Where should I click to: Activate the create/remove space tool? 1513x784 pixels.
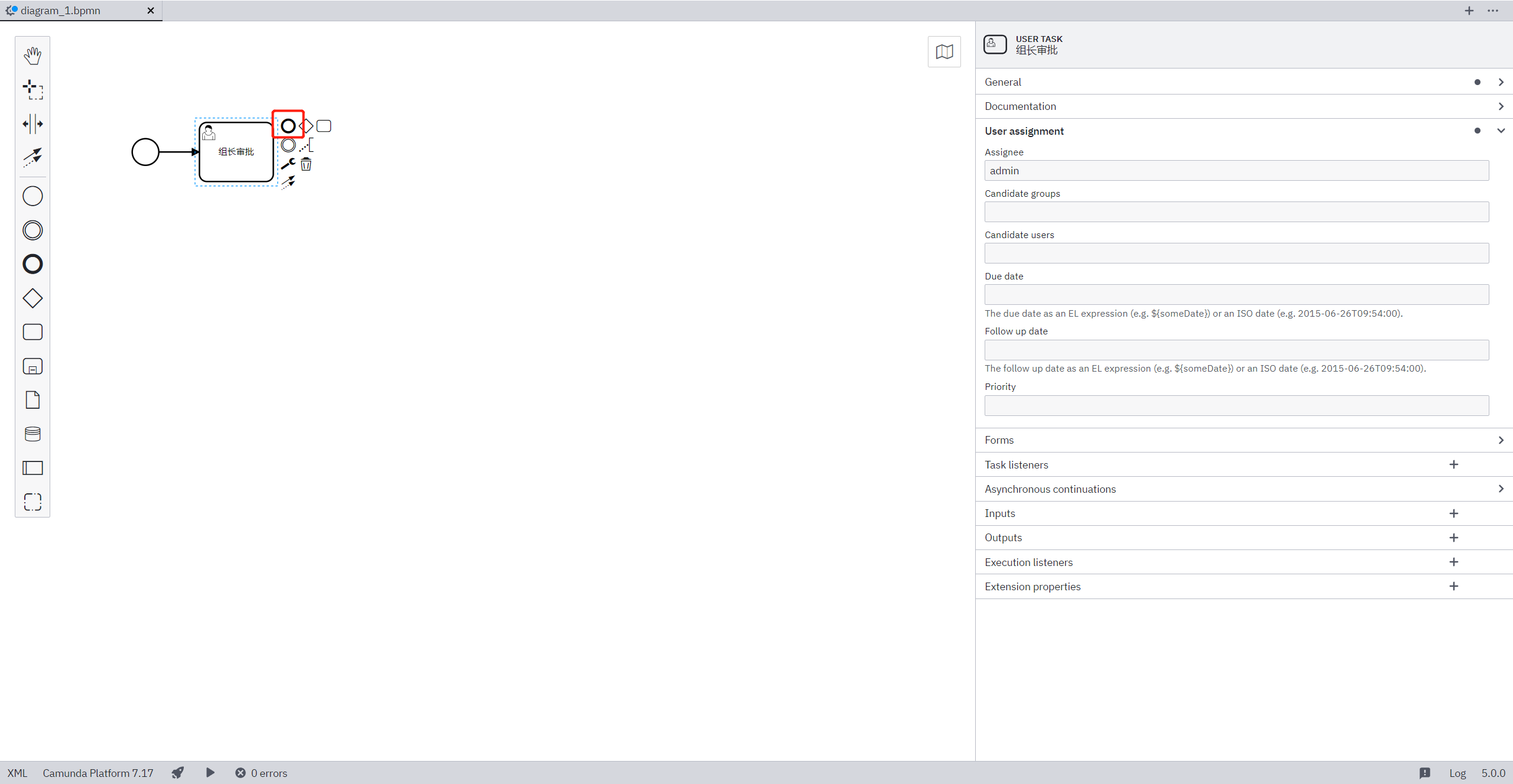click(x=33, y=123)
